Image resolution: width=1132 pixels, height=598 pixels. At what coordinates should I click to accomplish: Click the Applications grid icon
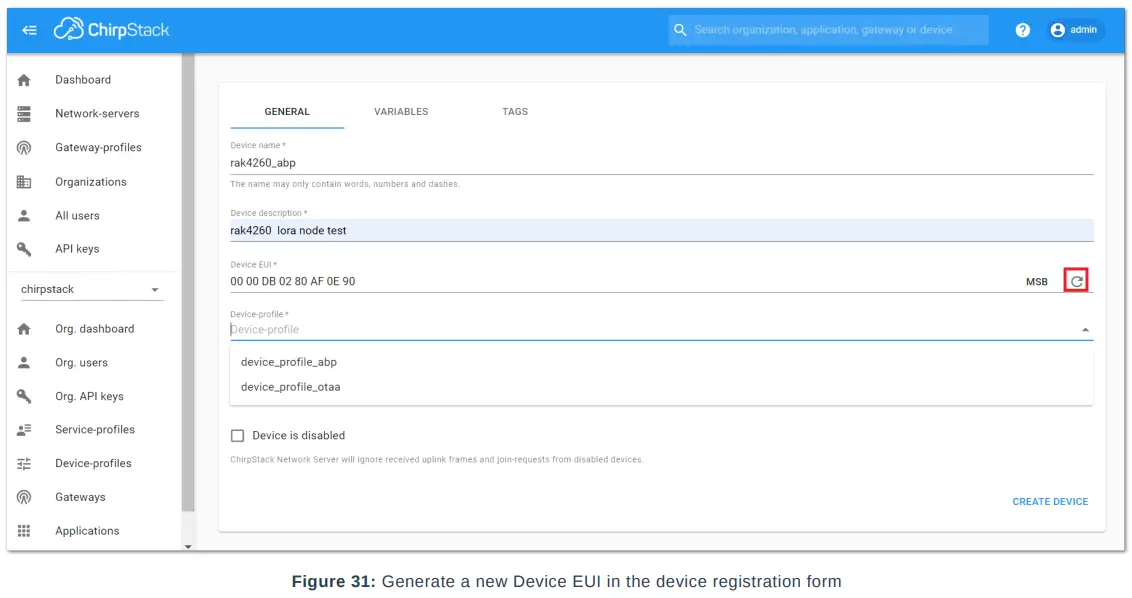(x=24, y=531)
